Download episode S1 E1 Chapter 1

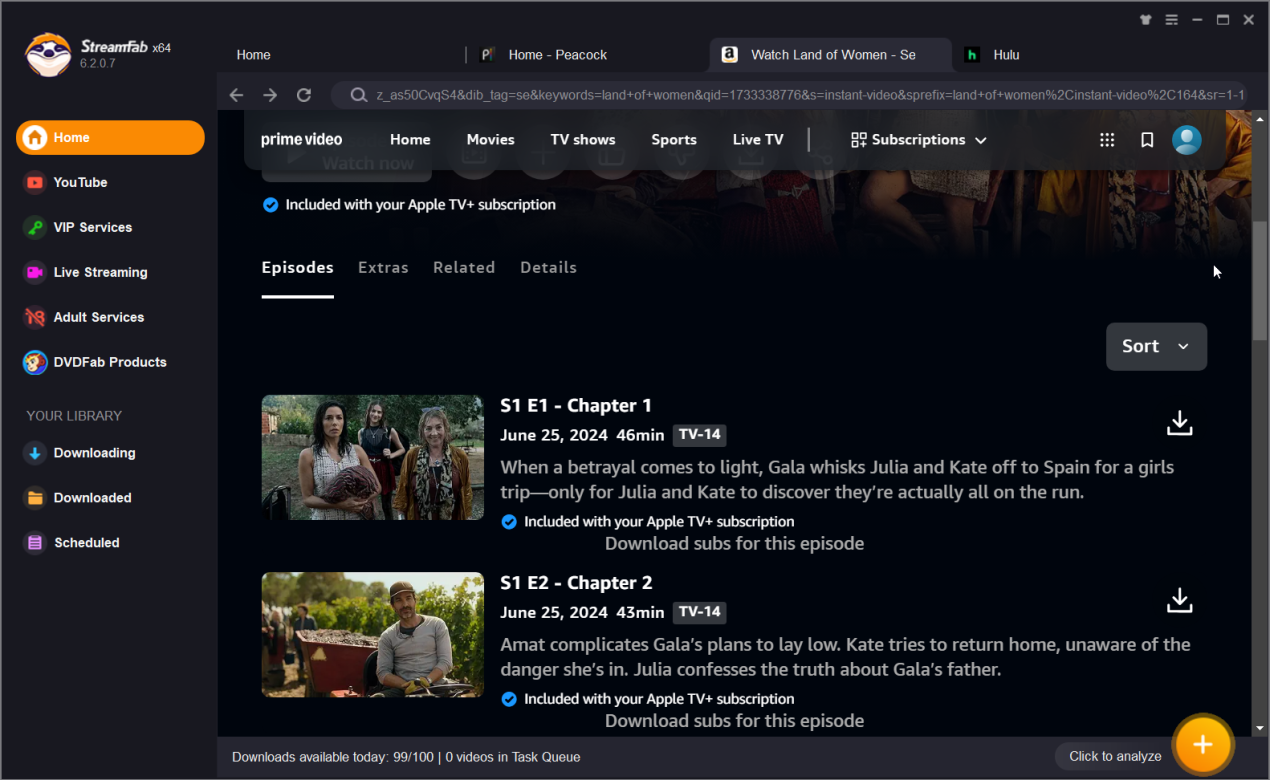coord(1180,423)
